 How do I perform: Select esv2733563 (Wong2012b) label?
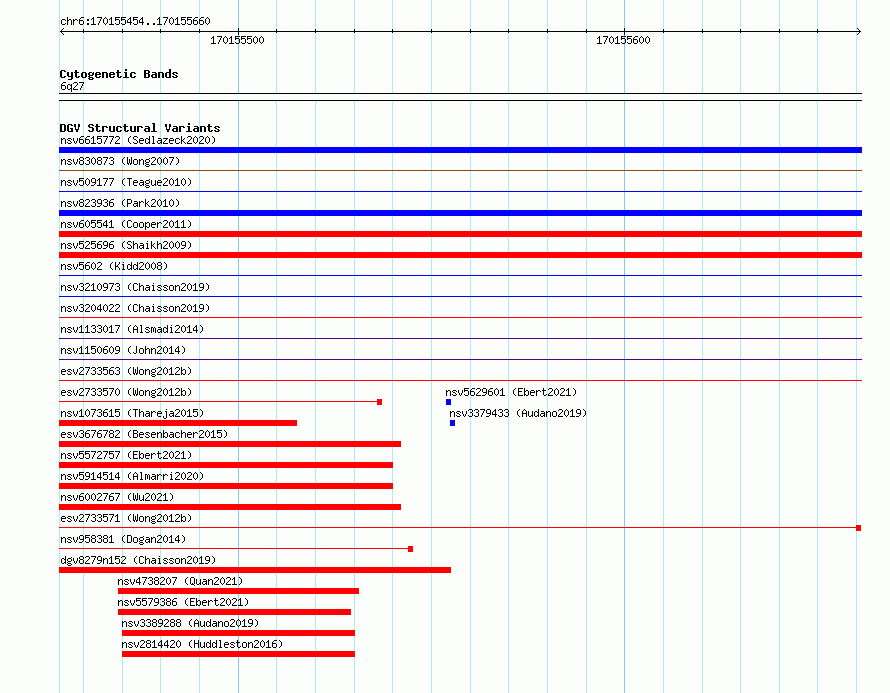pos(126,371)
